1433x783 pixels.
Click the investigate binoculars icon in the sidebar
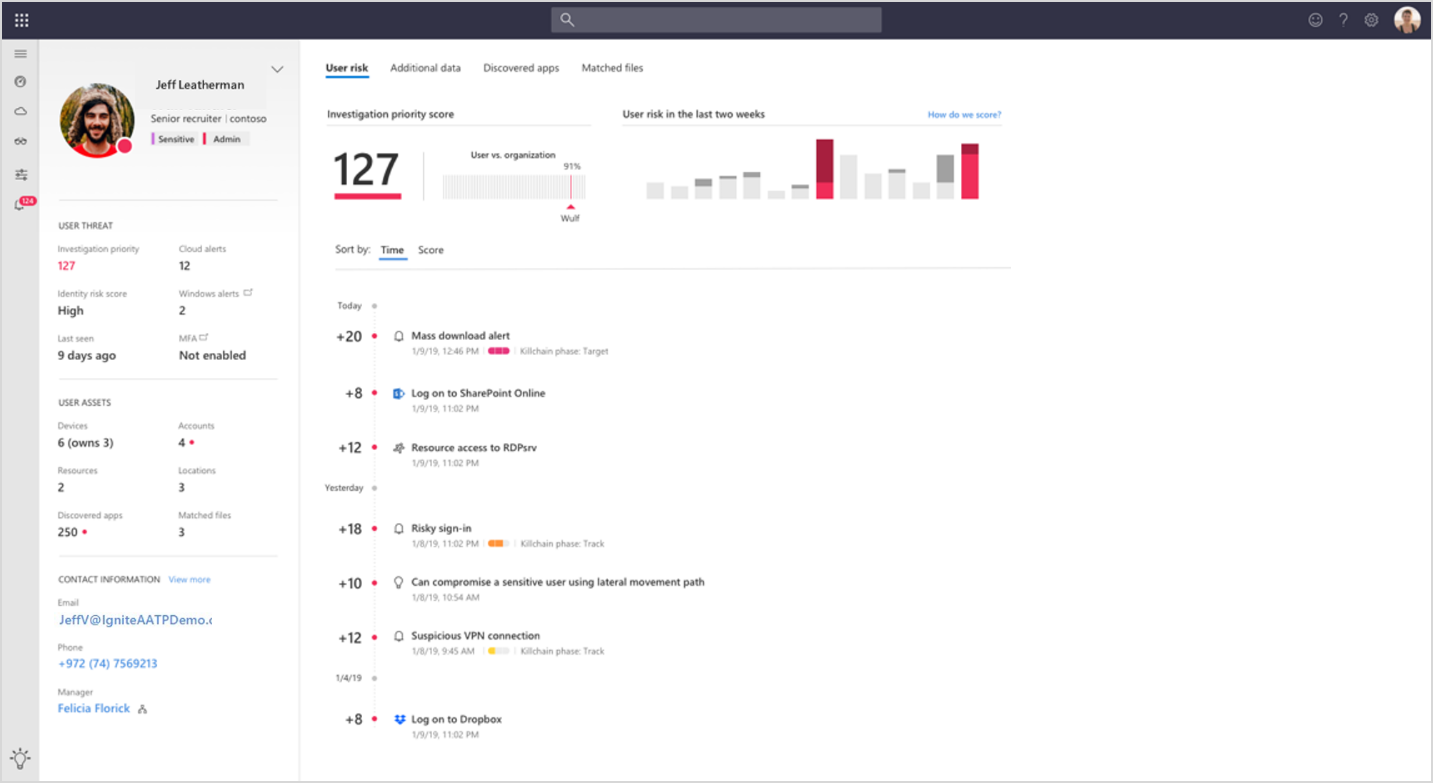[x=20, y=141]
